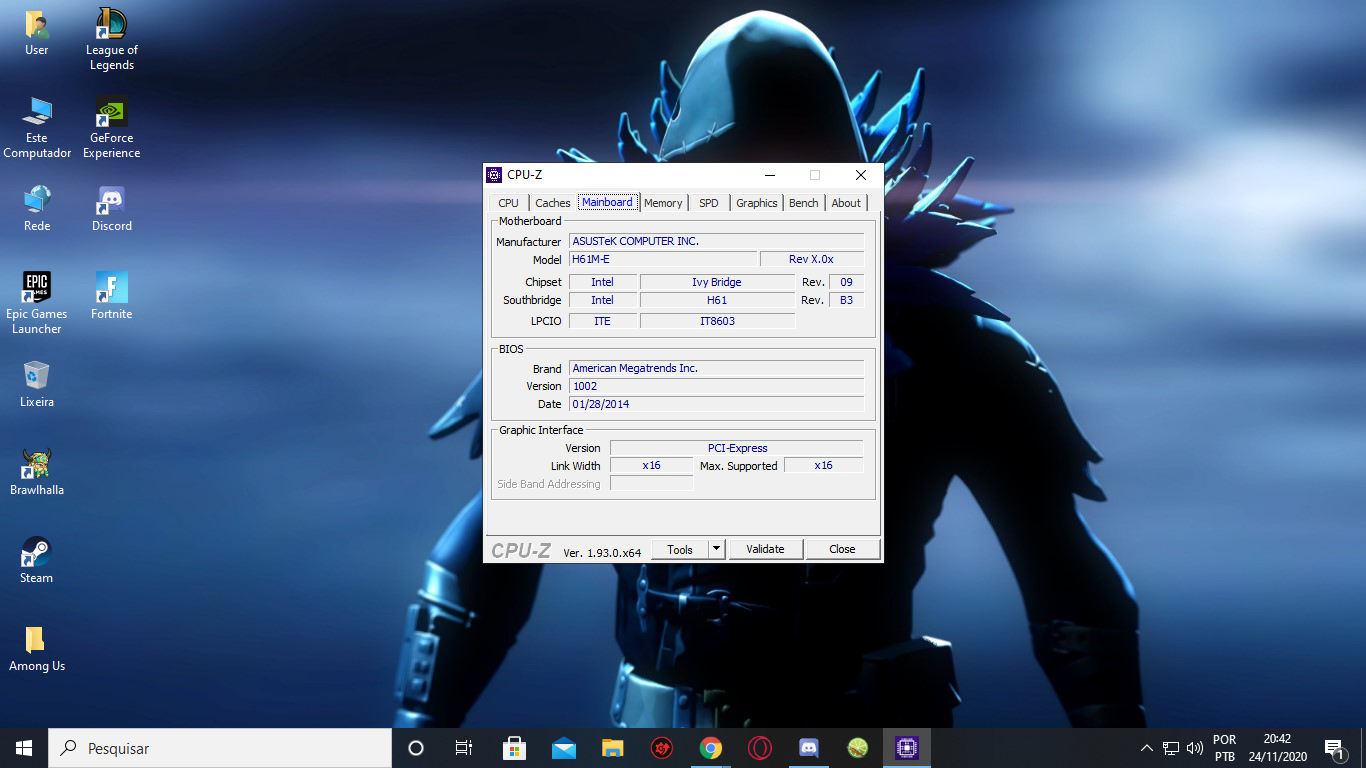
Task: Click the H61 southbridge field
Action: (717, 300)
